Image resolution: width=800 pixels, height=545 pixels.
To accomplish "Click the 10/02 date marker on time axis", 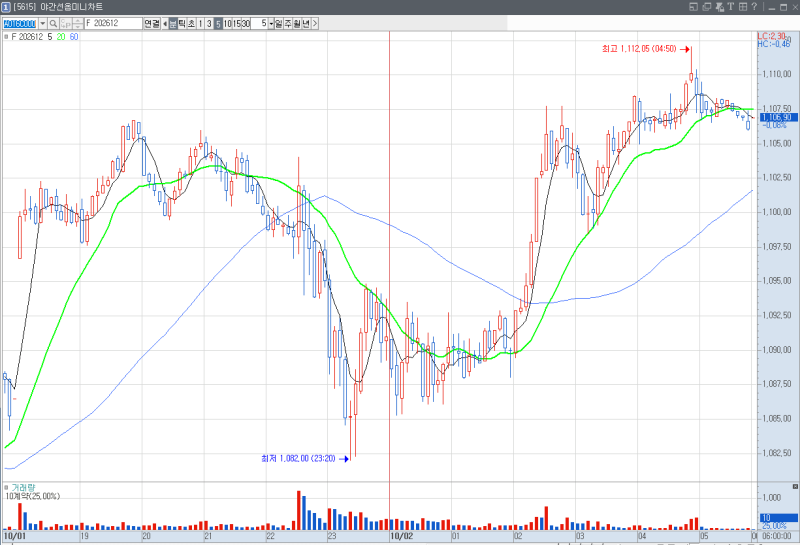I will (401, 536).
